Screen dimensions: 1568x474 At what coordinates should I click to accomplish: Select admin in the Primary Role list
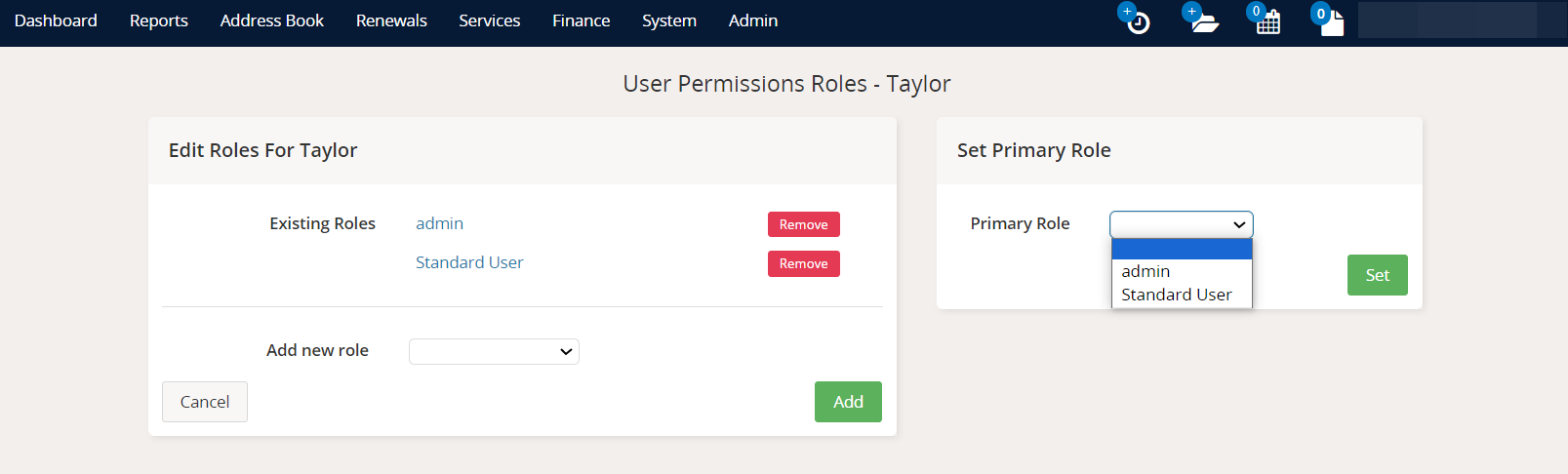tap(1146, 271)
